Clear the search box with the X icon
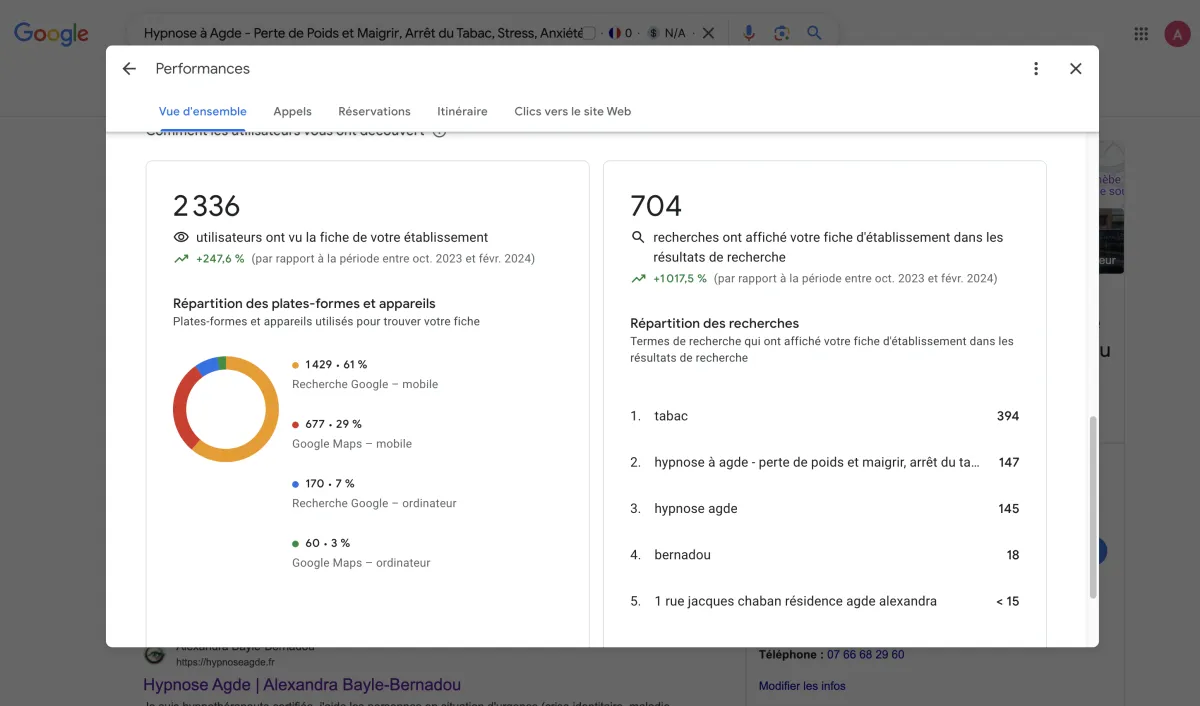The height and width of the screenshot is (706, 1200). 708,33
